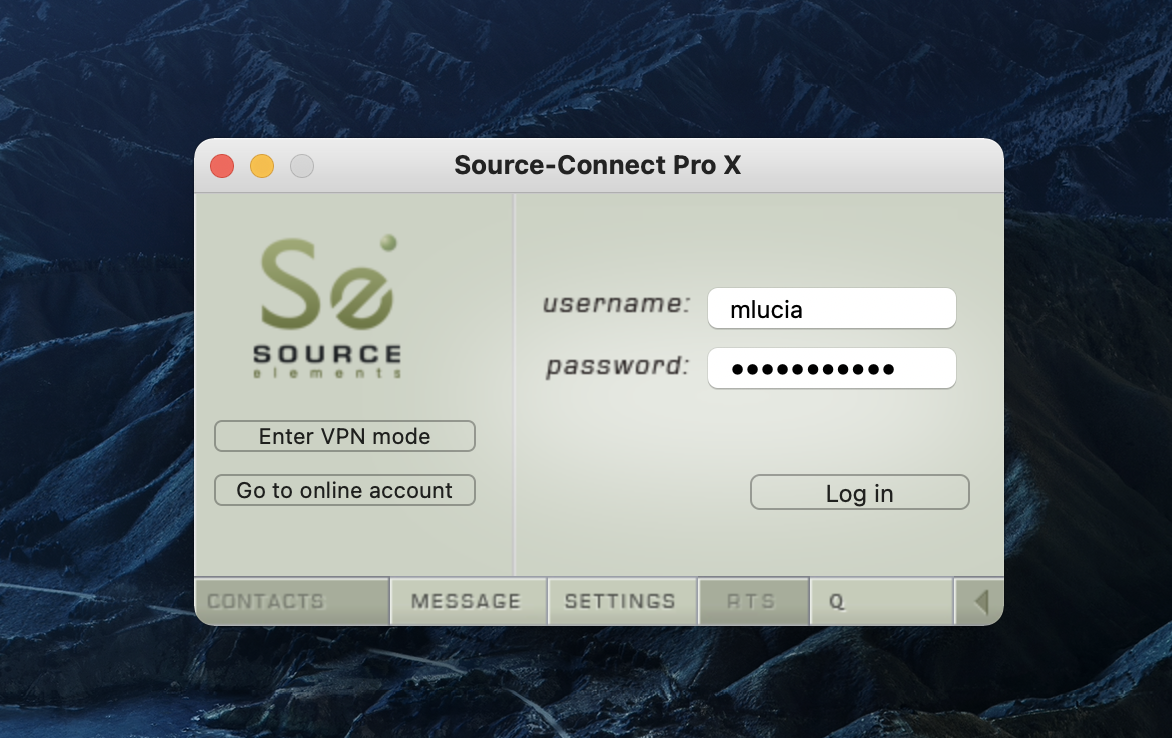Click the Source Elements Se logo

pos(326,285)
